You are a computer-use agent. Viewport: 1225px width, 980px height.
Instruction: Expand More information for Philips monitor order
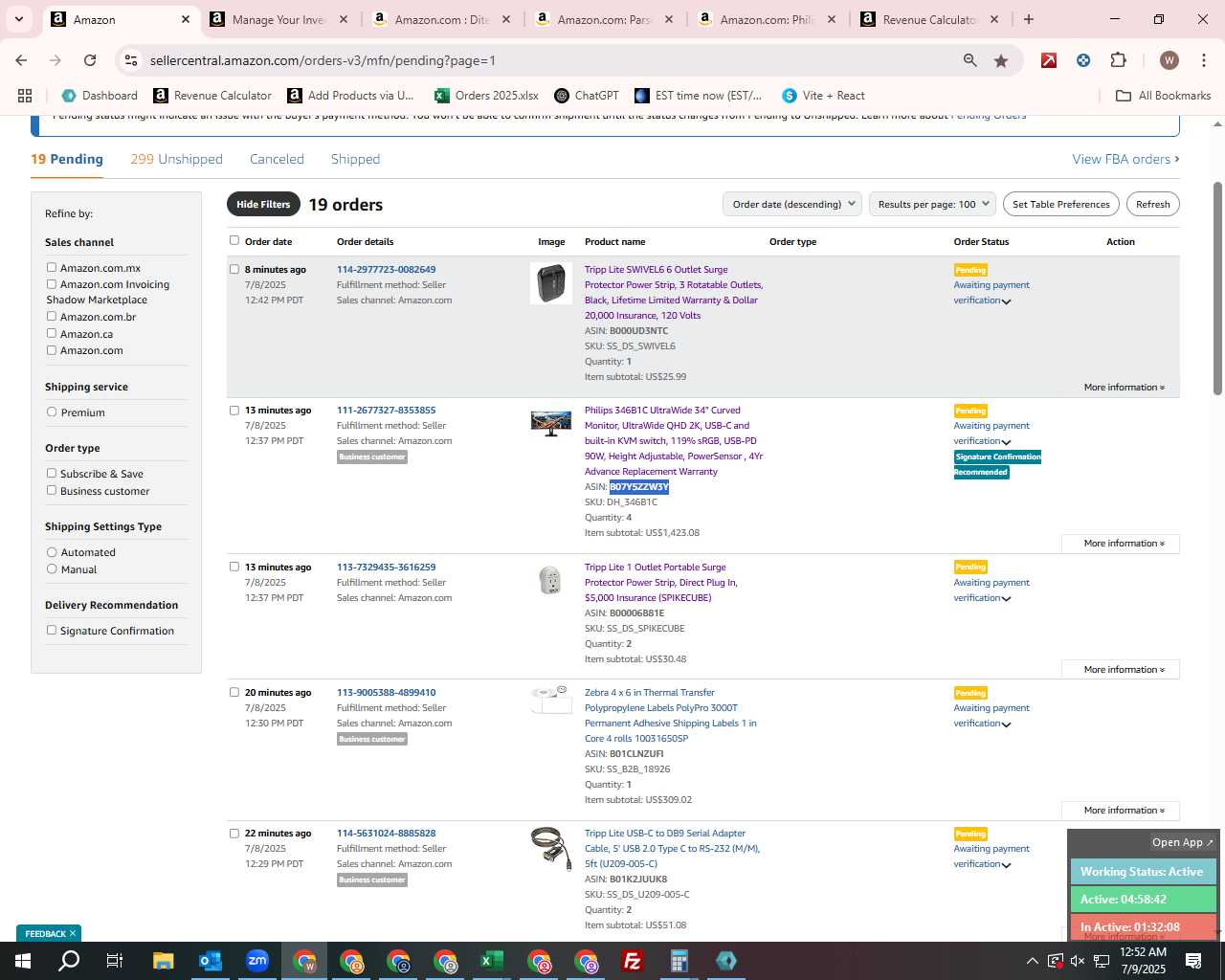(x=1121, y=544)
